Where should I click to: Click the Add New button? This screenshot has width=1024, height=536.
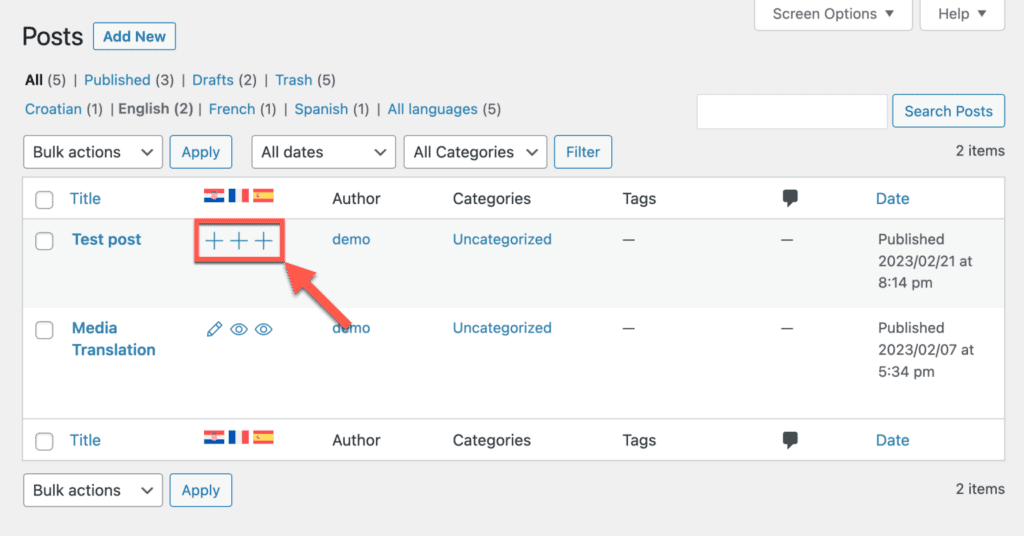coord(135,37)
